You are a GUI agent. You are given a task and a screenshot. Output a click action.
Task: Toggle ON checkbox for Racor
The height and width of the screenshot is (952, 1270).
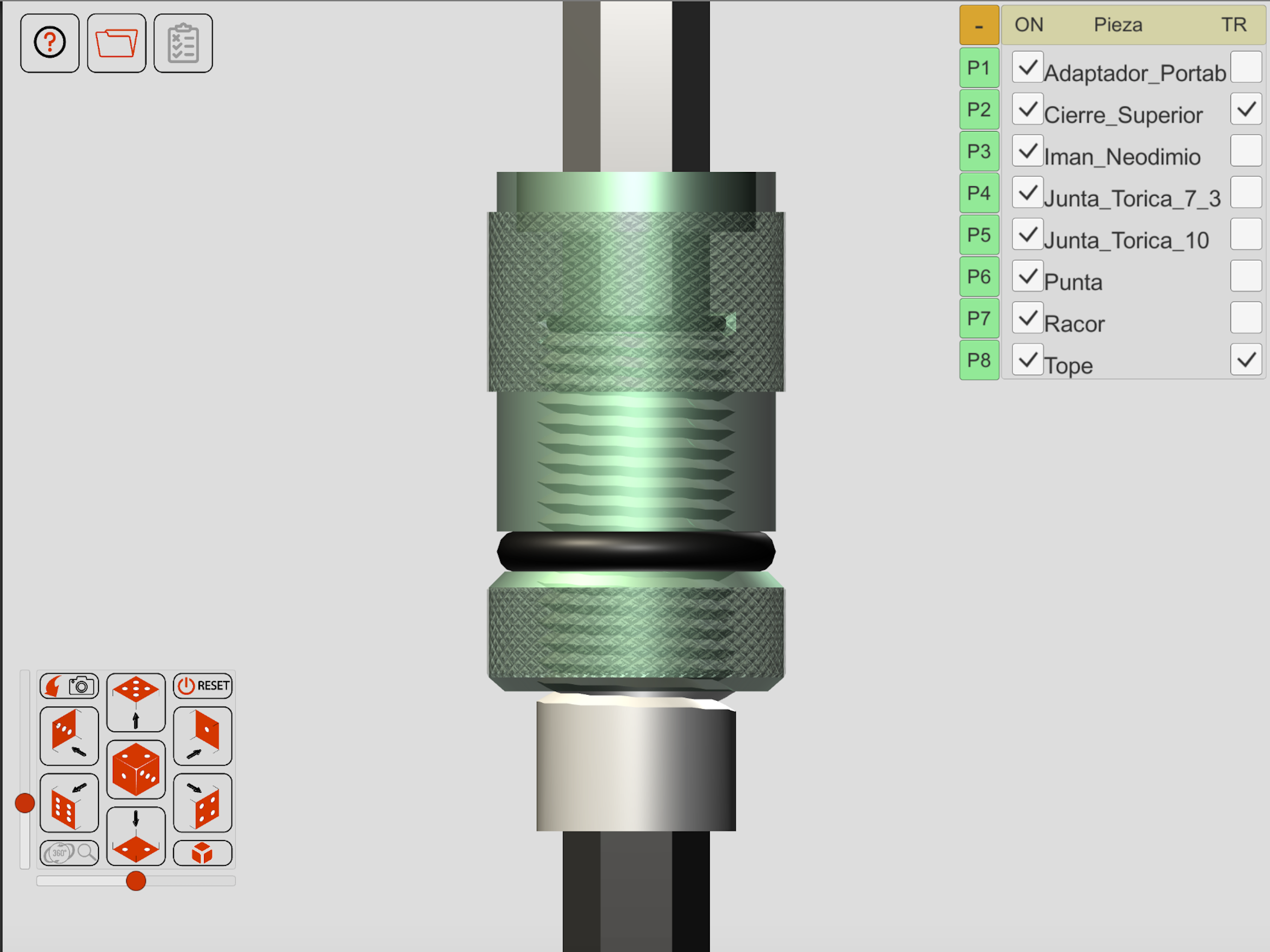[x=1028, y=317]
